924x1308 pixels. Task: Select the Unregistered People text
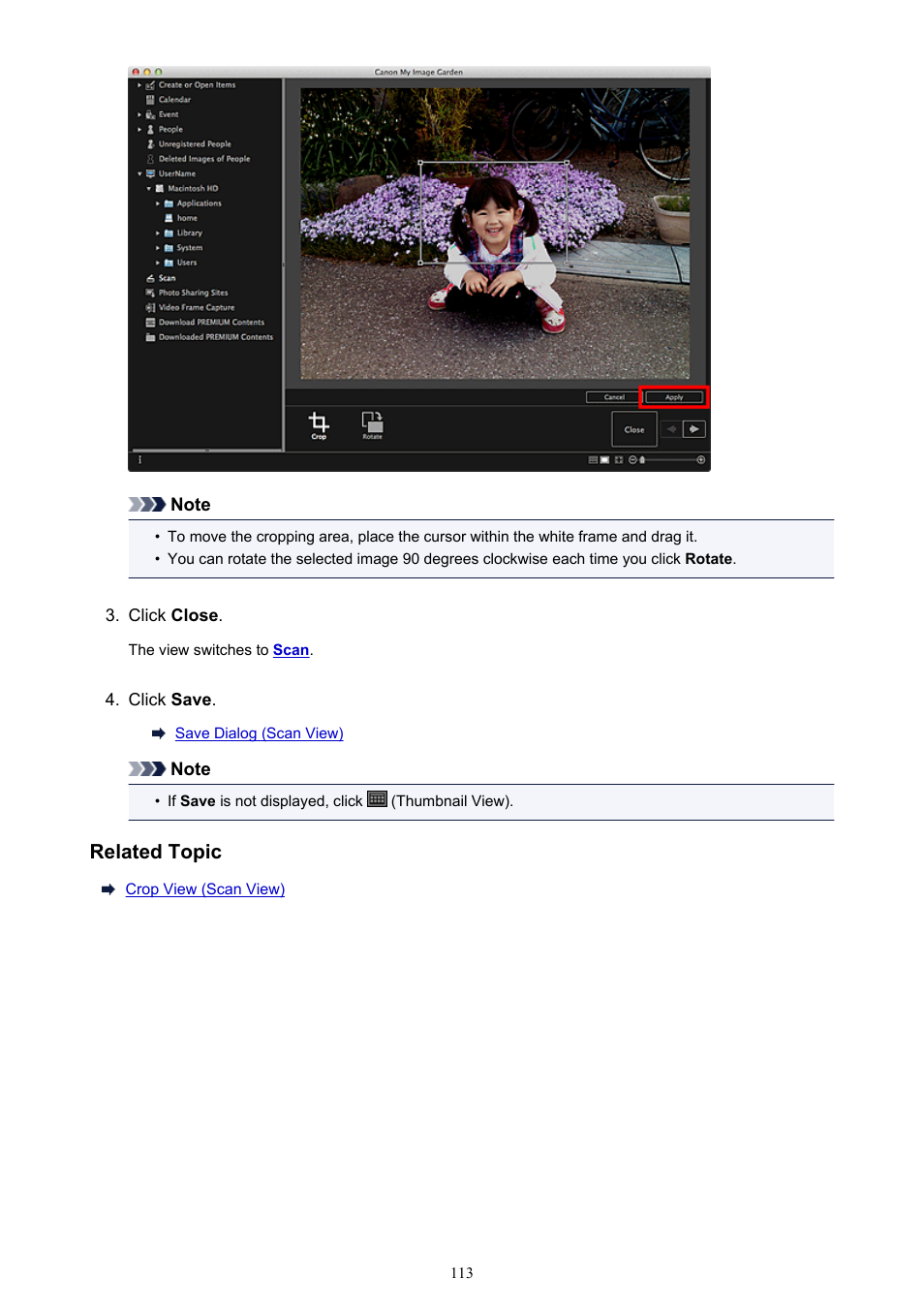[195, 144]
